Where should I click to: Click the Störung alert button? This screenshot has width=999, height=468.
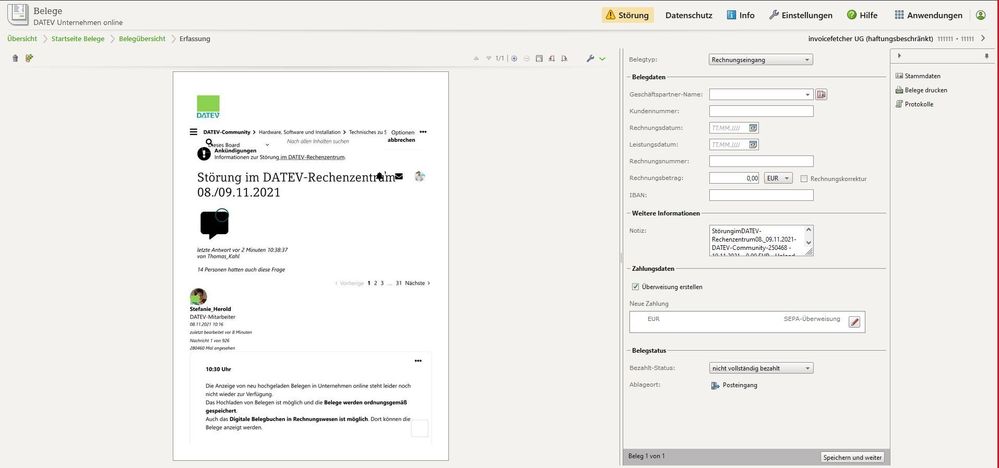(627, 15)
